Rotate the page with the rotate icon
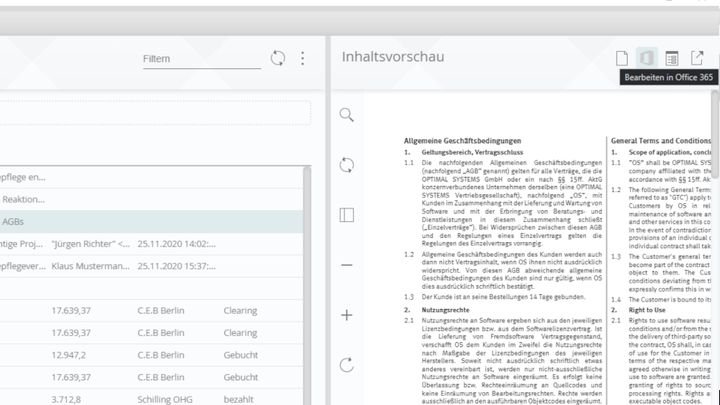The image size is (720, 405). [347, 365]
